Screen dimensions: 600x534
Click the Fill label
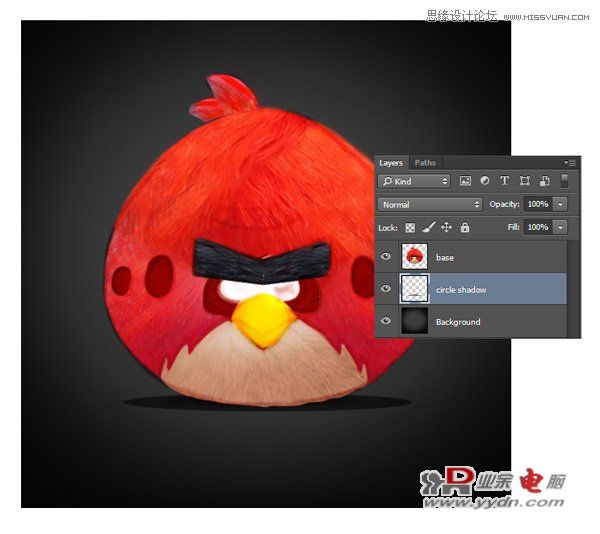pos(514,227)
